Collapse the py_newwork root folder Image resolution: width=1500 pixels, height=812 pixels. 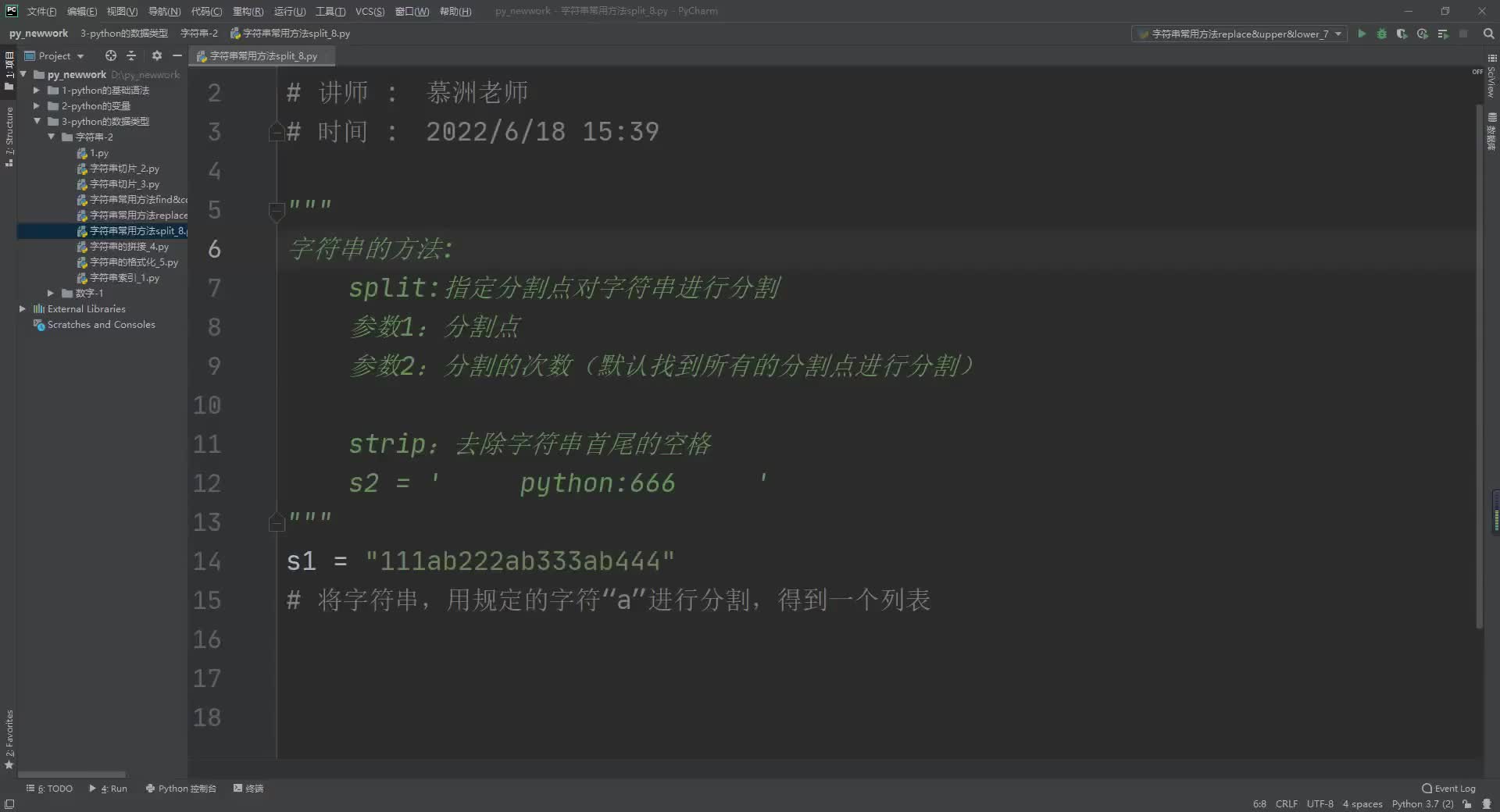[x=23, y=74]
